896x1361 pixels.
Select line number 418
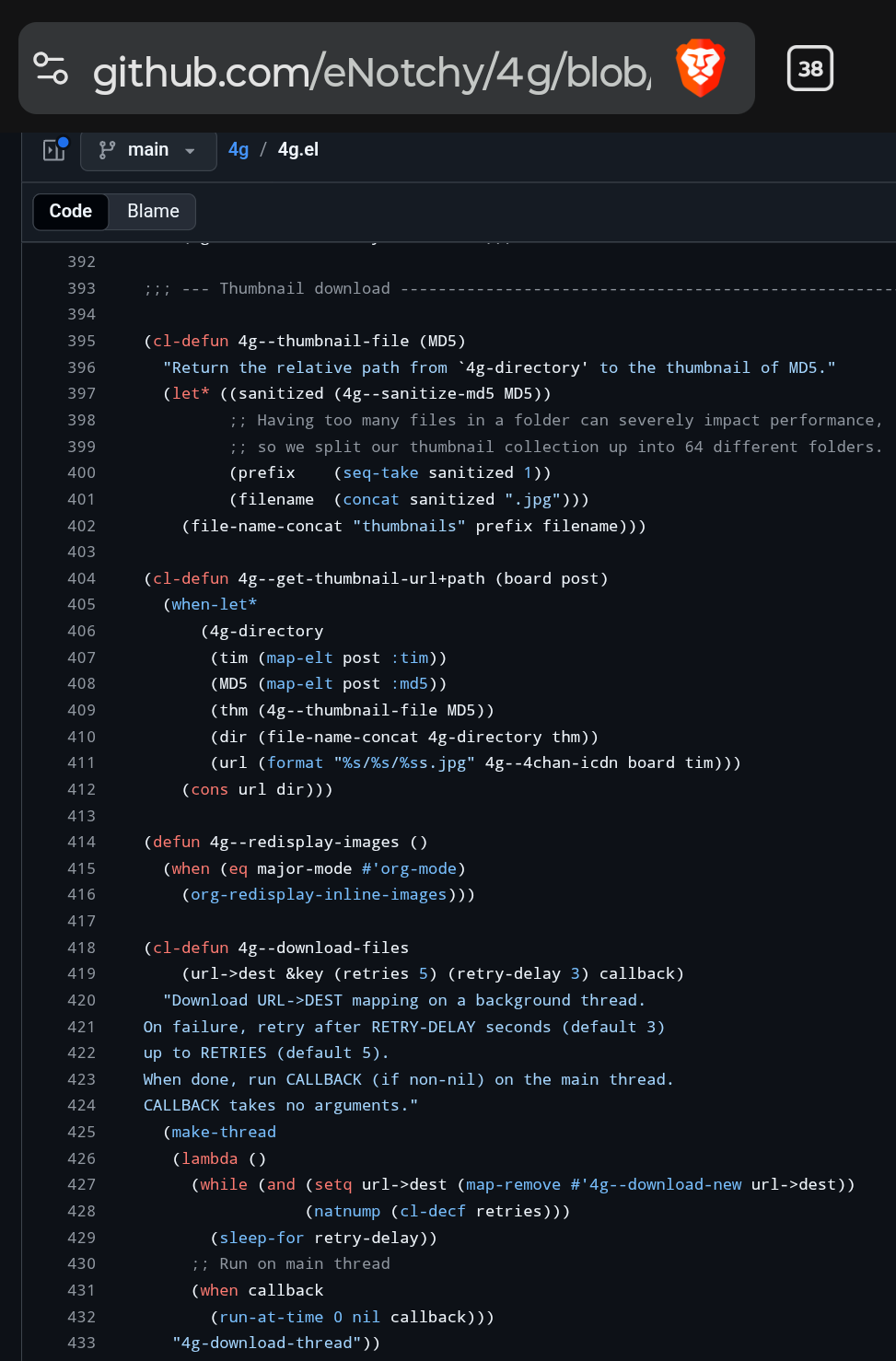point(82,948)
